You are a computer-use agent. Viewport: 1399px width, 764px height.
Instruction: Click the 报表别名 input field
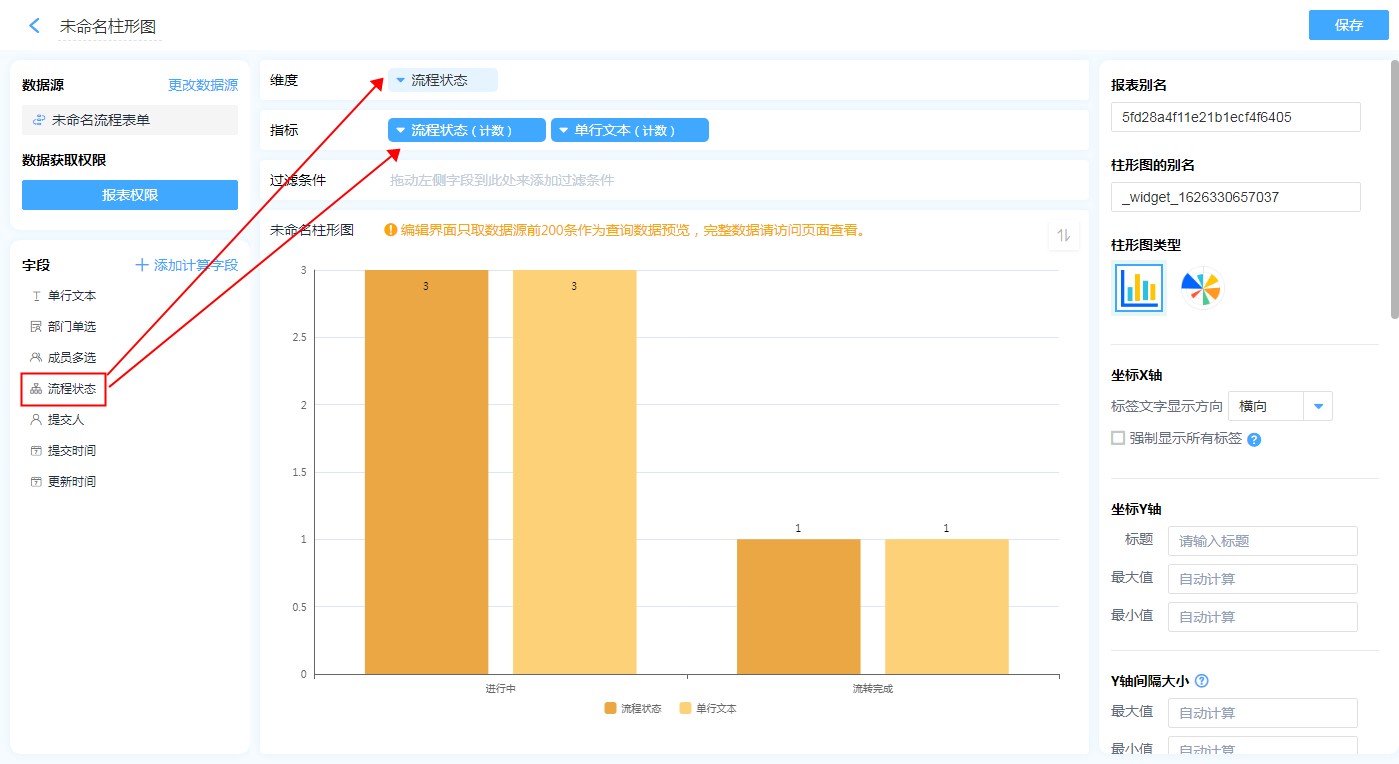coord(1235,117)
